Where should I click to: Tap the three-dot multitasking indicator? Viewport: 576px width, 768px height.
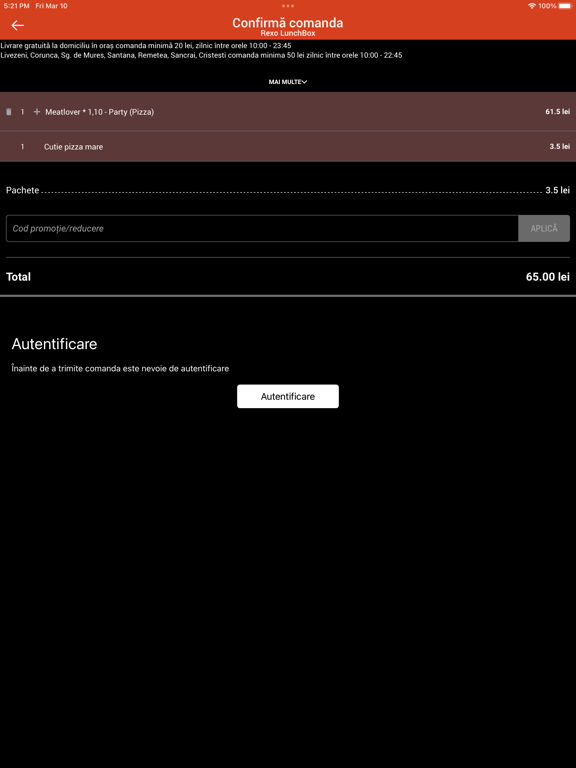(x=288, y=6)
